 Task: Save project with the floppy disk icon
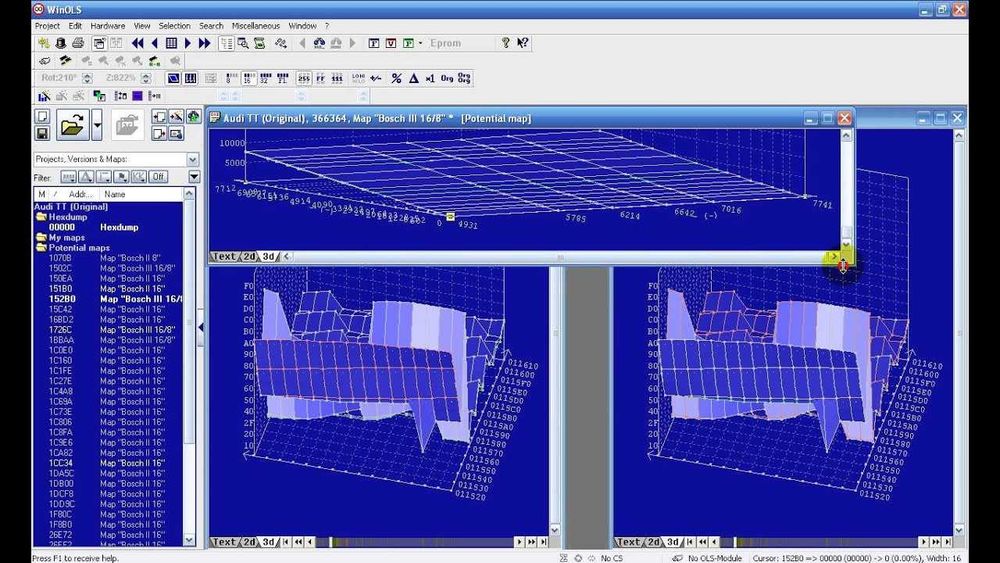42,133
